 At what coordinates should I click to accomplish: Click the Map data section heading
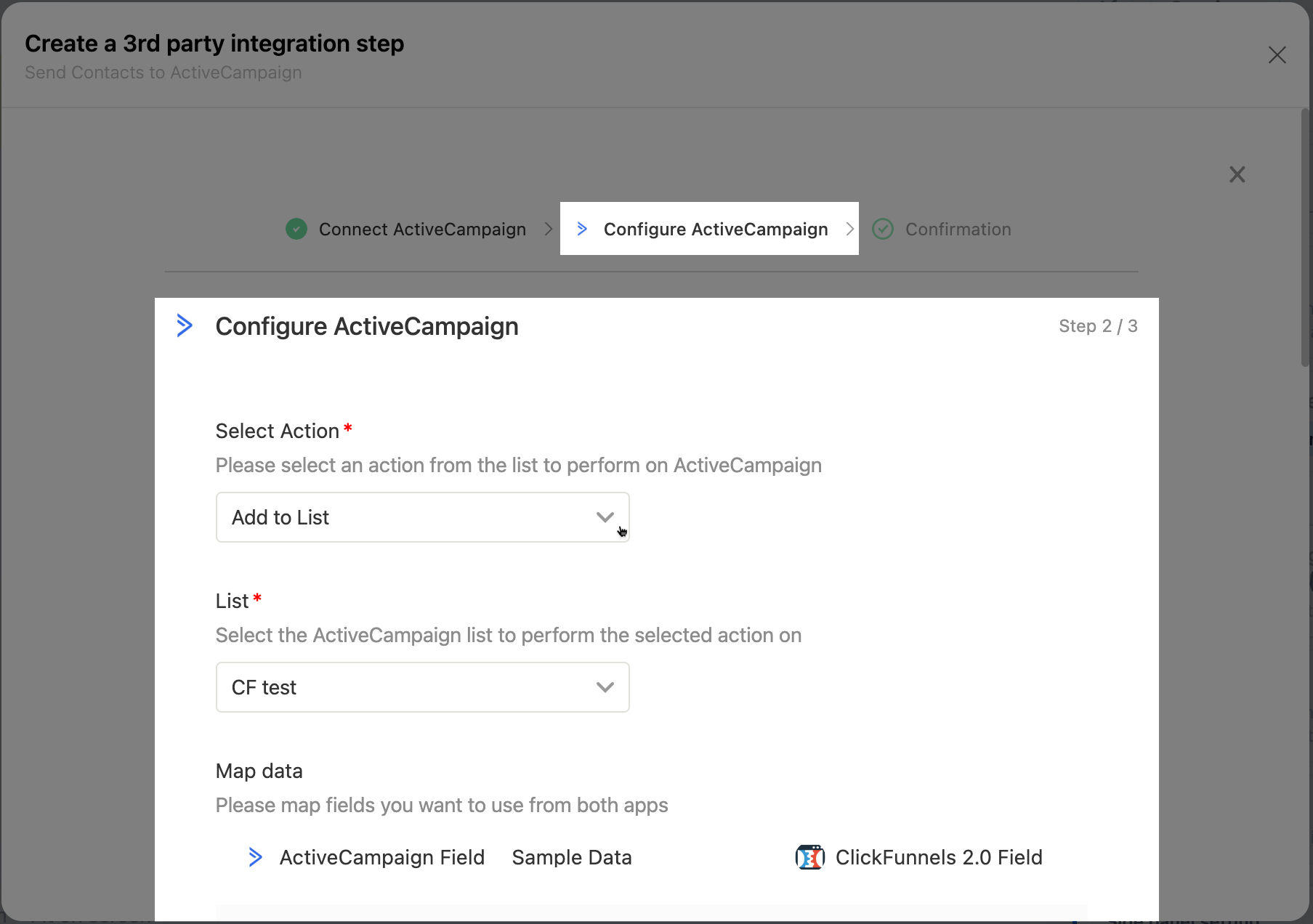259,771
